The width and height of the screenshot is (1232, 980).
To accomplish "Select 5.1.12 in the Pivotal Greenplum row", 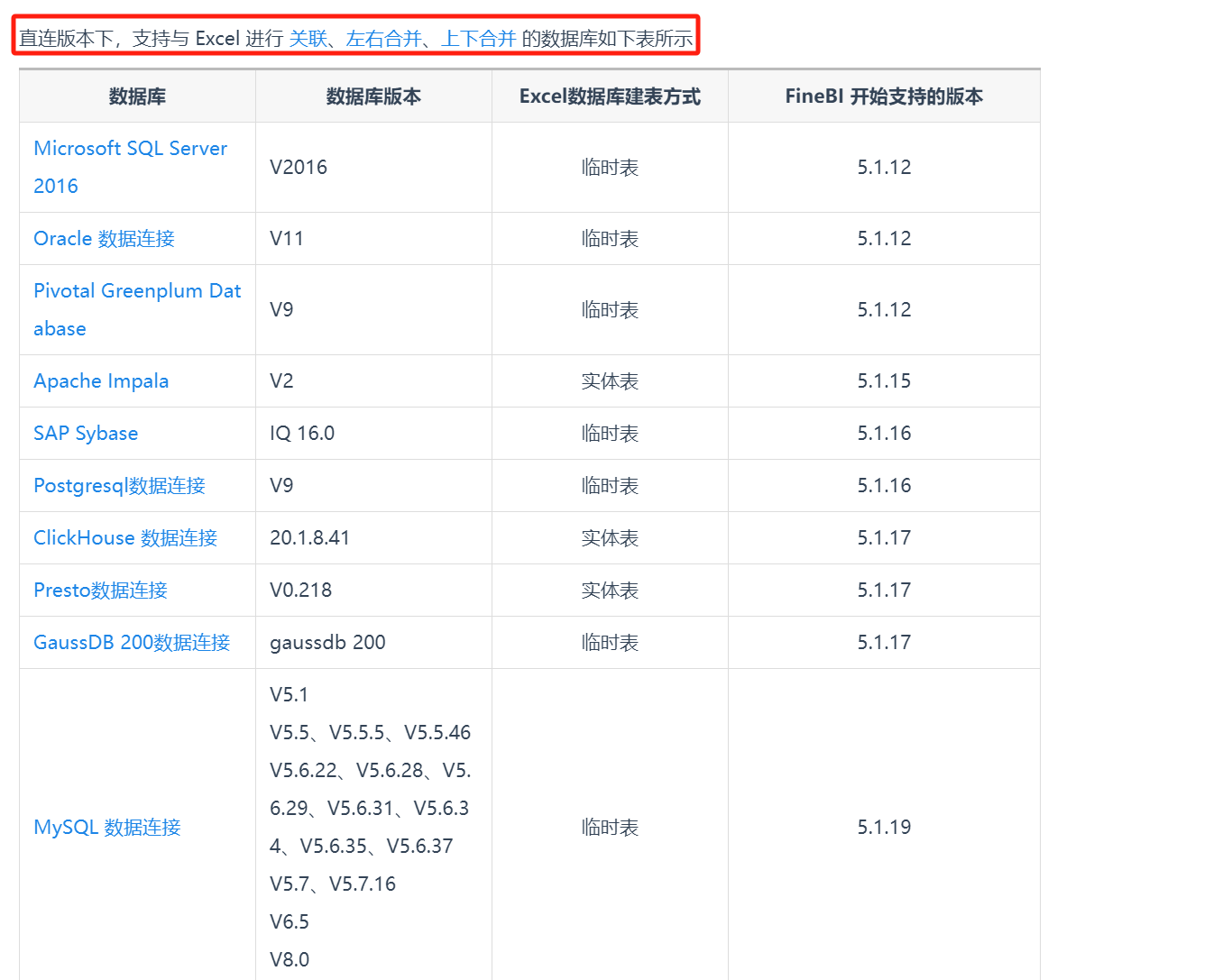I will [x=884, y=309].
